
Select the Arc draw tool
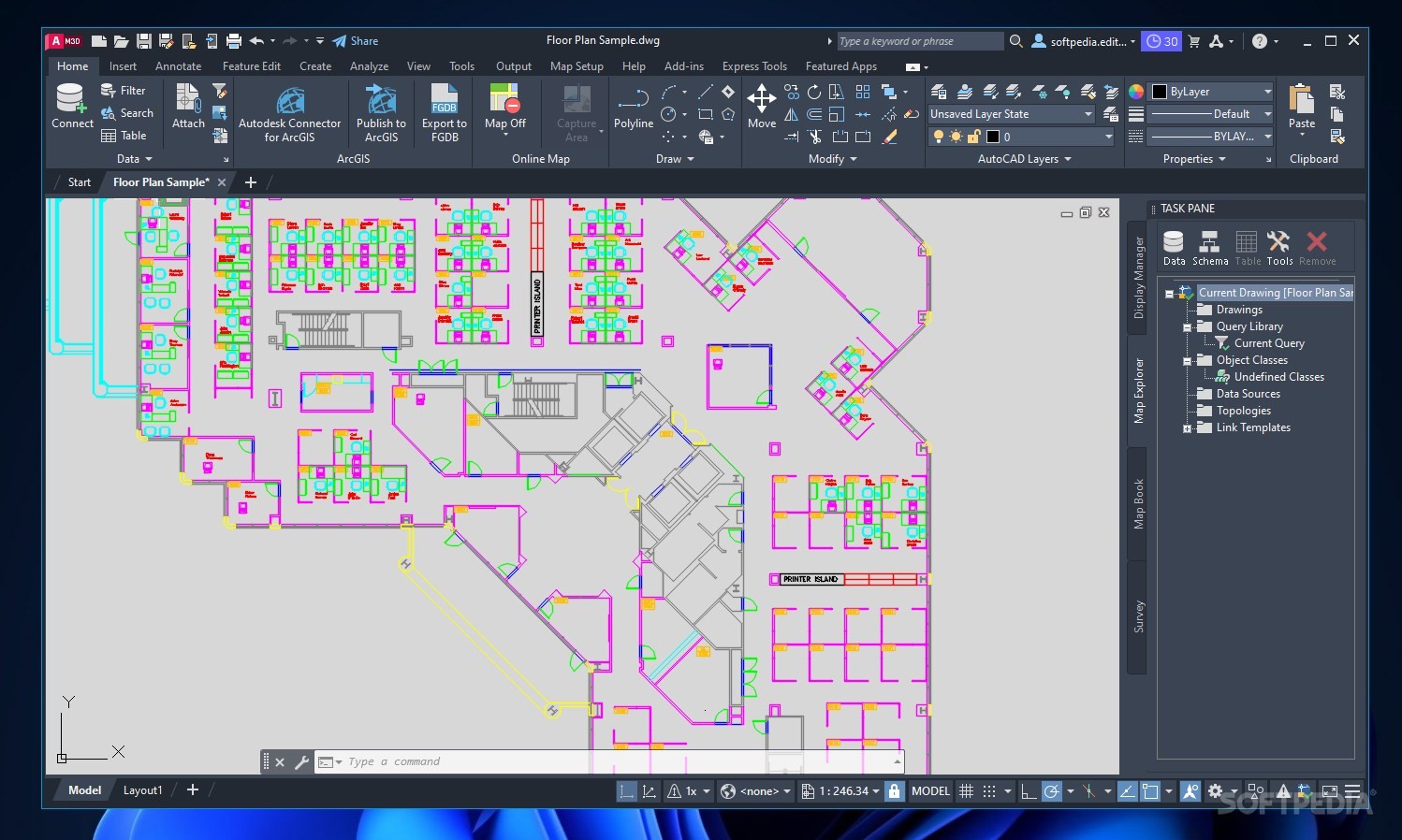[x=668, y=92]
